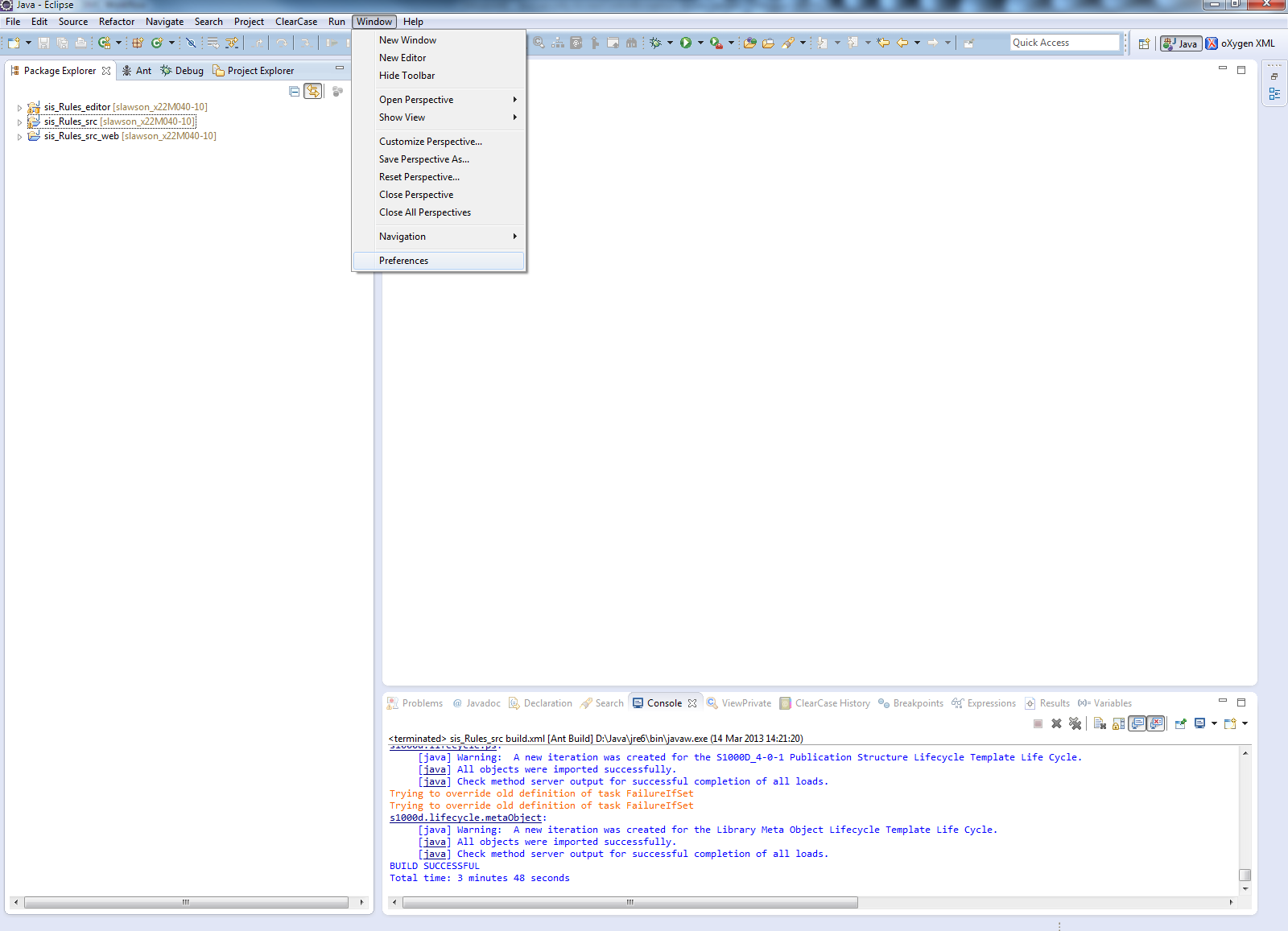Image resolution: width=1288 pixels, height=931 pixels.
Task: Choose Hide Toolbar from Window menu
Action: click(439, 76)
